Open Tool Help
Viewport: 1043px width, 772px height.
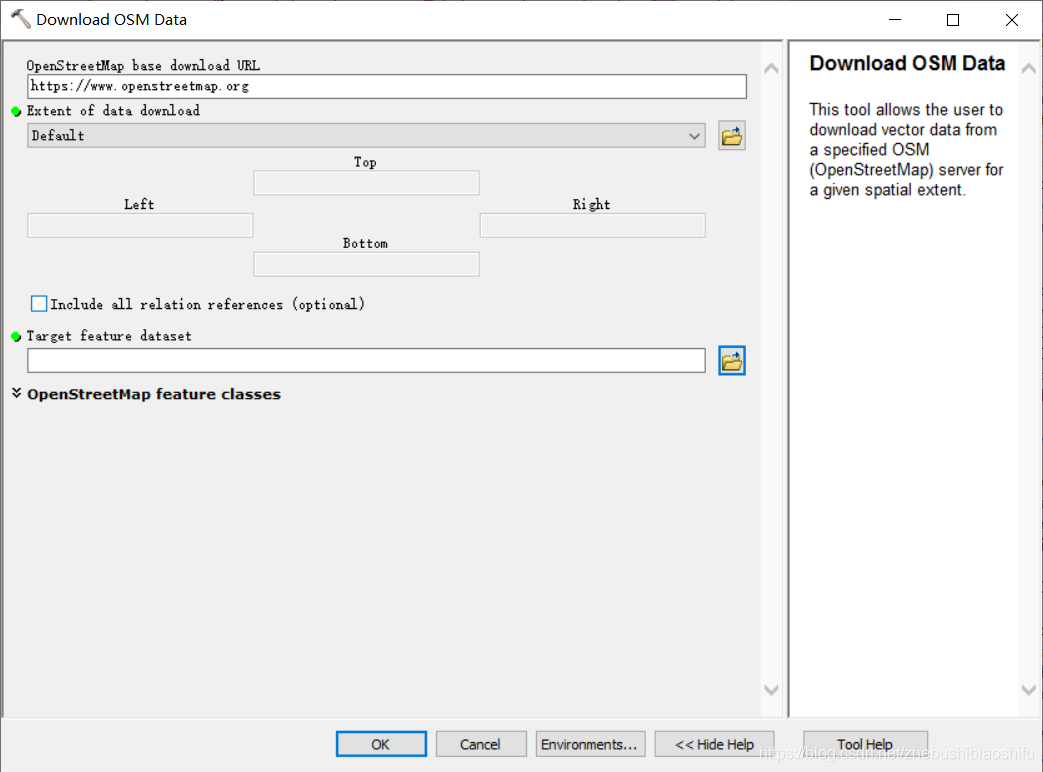[x=865, y=744]
